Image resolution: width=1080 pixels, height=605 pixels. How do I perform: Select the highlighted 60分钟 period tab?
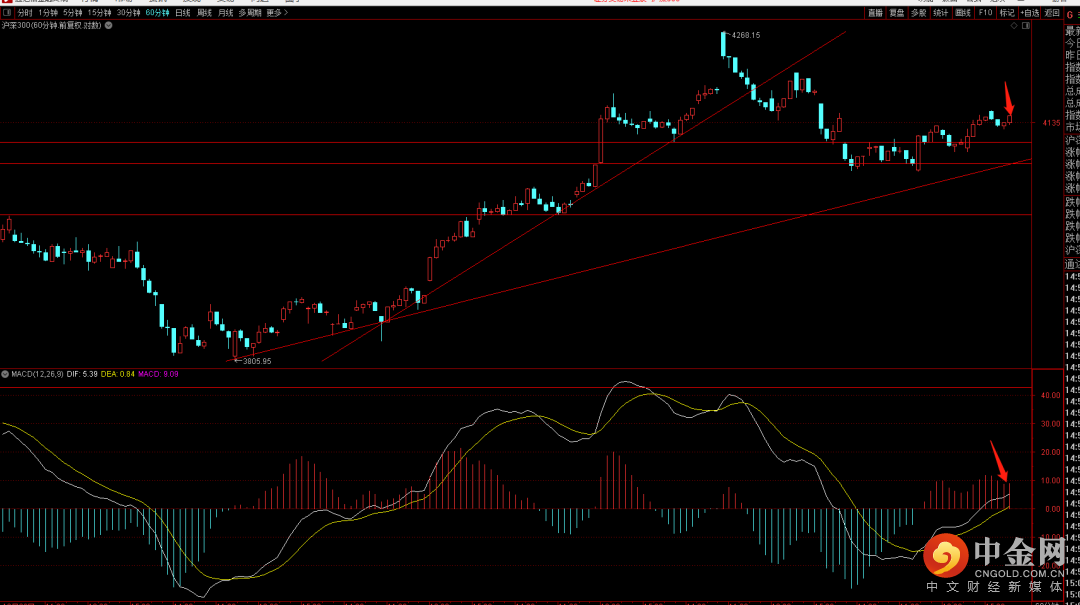pos(157,13)
